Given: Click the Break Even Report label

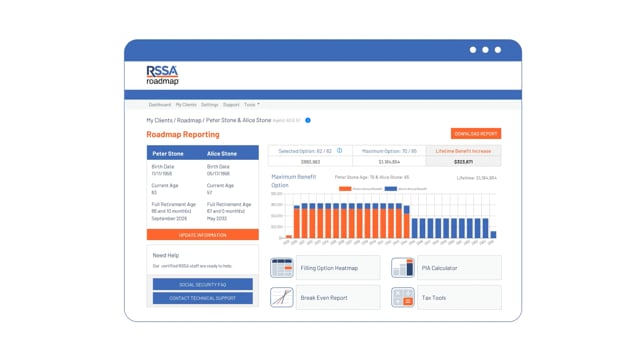Looking at the screenshot, I should click(x=324, y=298).
